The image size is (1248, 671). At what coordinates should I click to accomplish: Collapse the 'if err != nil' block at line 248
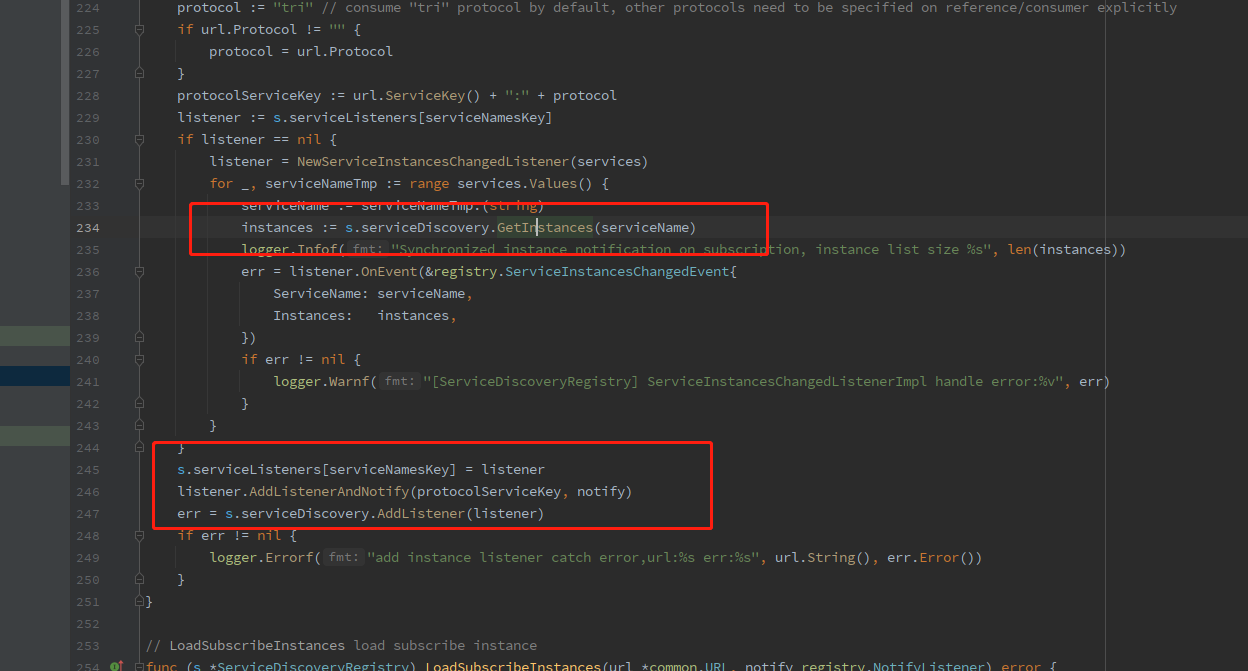tap(140, 536)
